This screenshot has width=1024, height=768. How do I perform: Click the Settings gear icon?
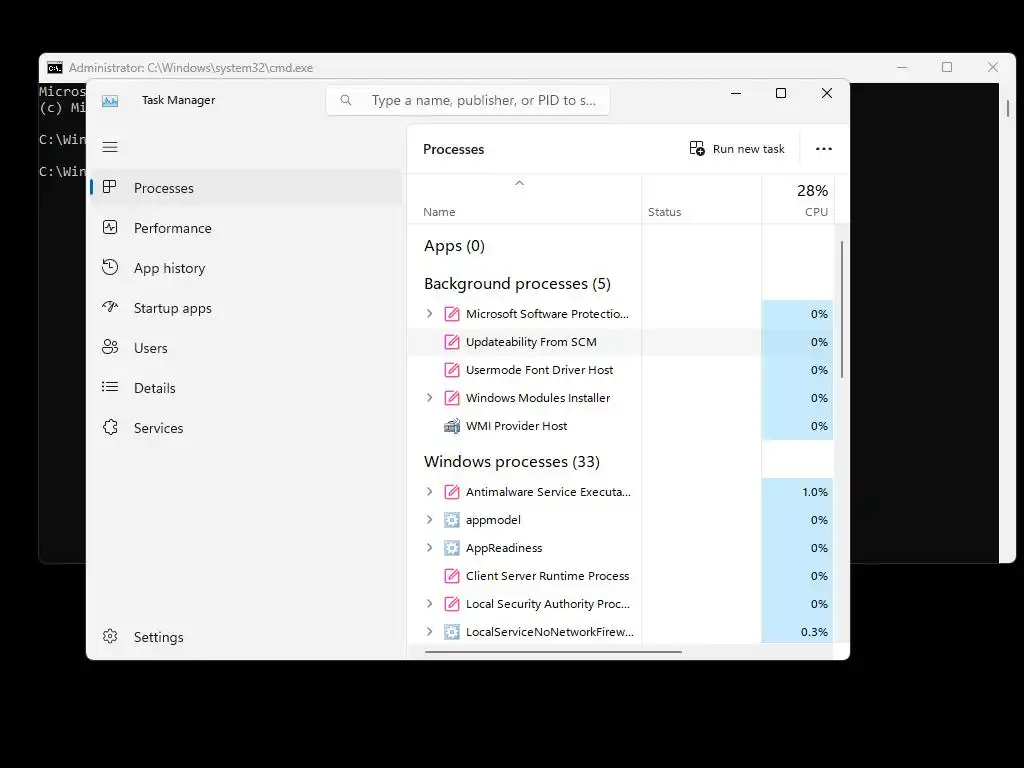[x=110, y=636]
